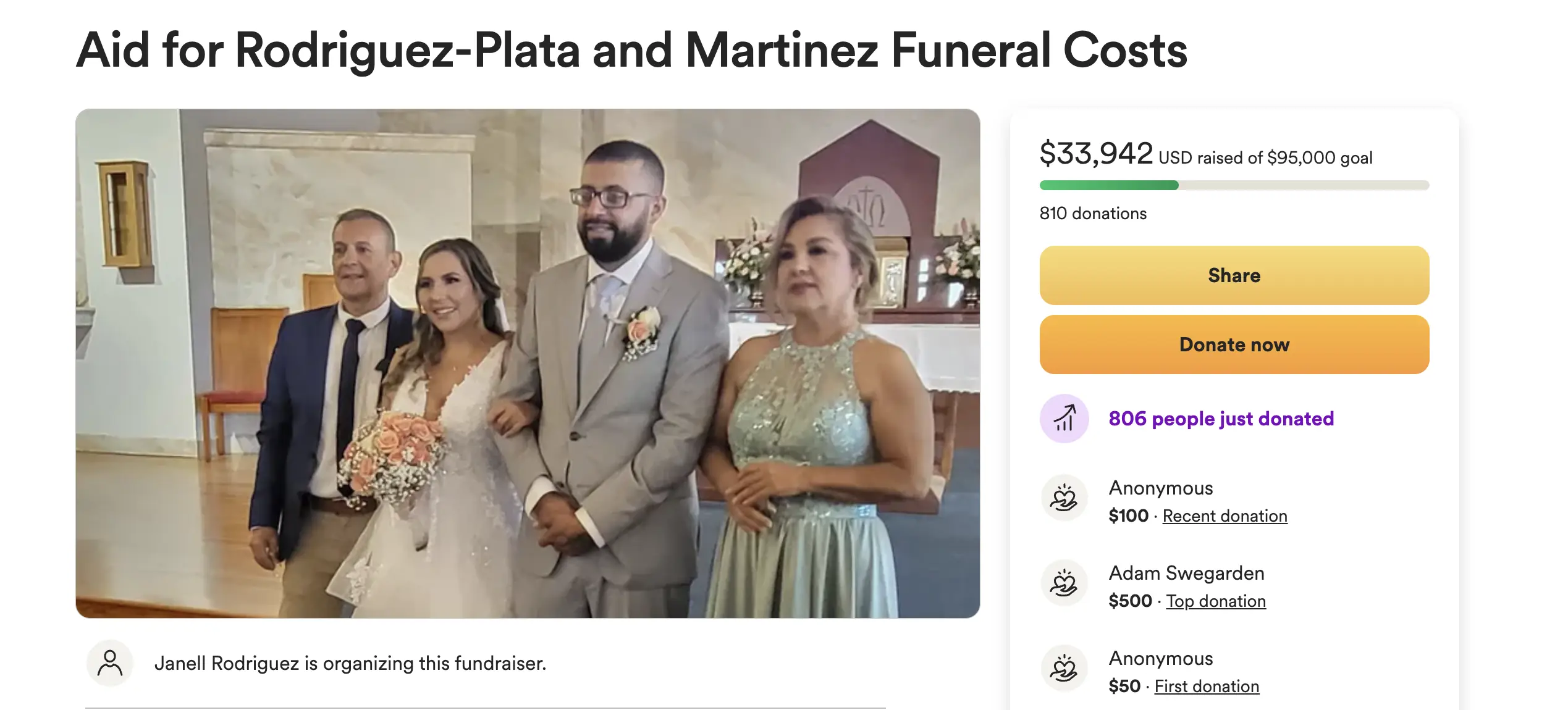Open the Recent donation link
1568x710 pixels.
tap(1224, 516)
